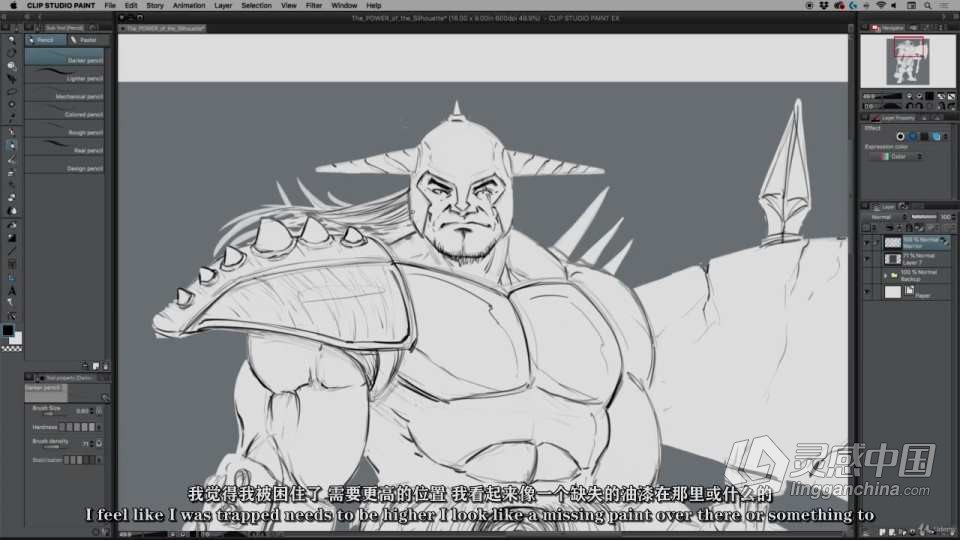
Task: Click the Navigator canvas preview thumbnail
Action: 908,61
